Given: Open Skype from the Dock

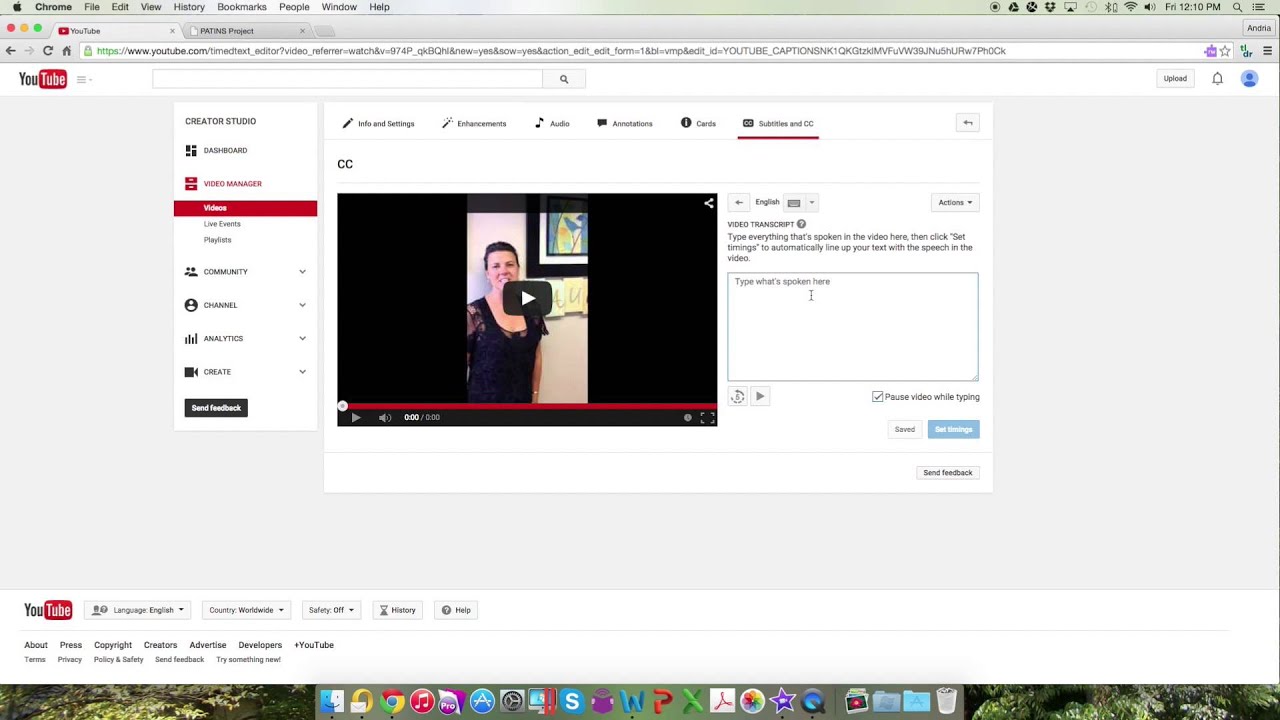Looking at the screenshot, I should pyautogui.click(x=572, y=702).
